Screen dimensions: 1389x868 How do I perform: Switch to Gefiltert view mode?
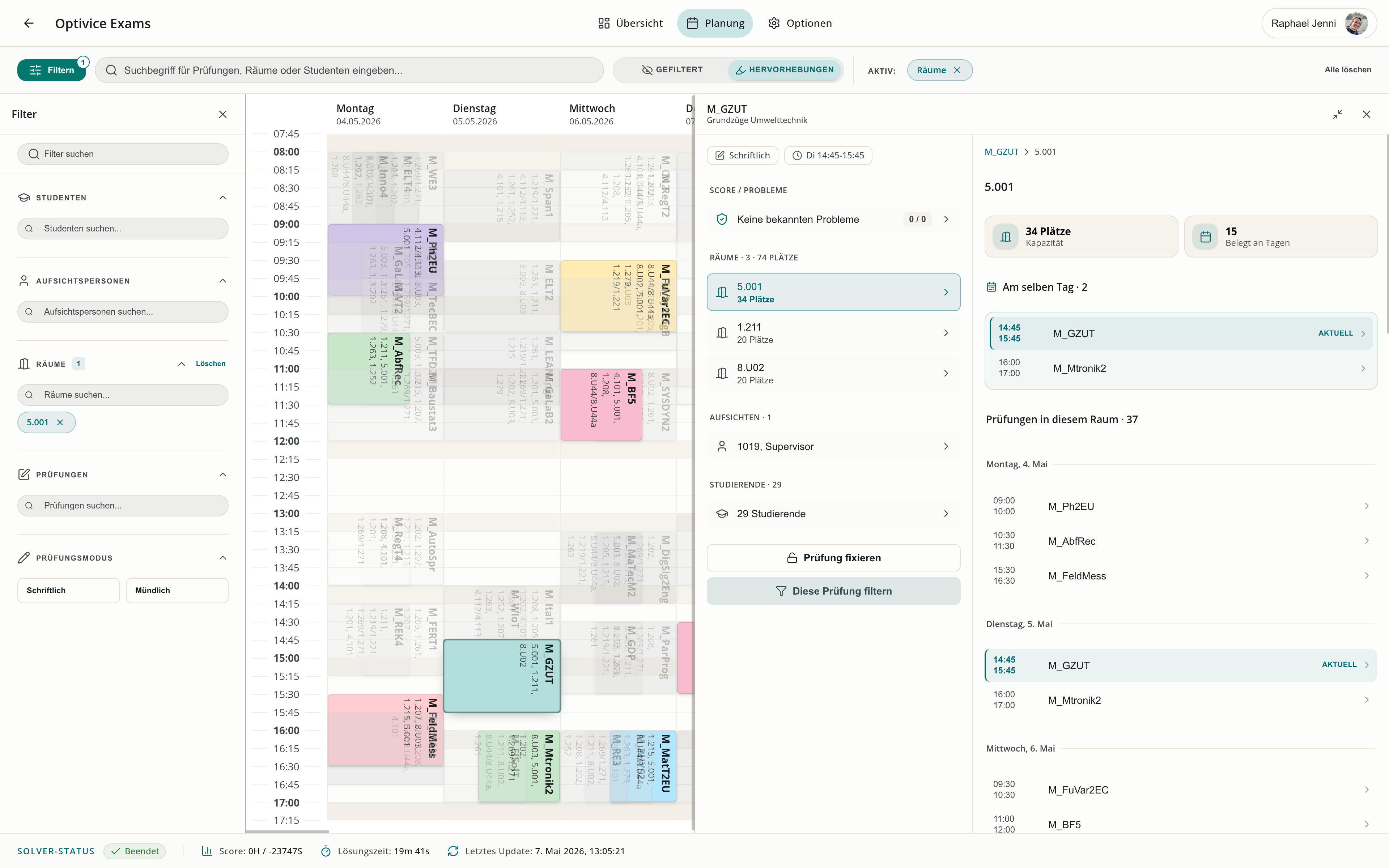(x=672, y=70)
